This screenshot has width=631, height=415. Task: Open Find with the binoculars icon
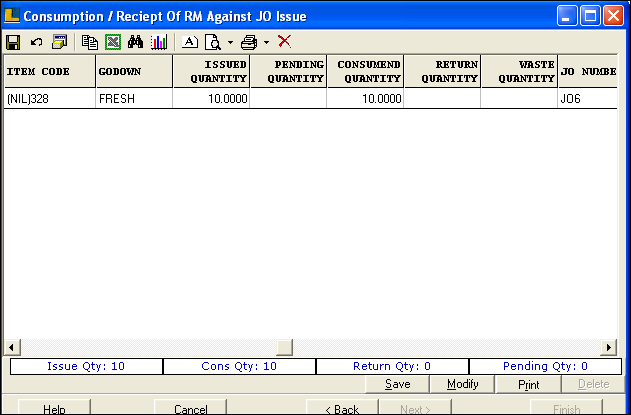(136, 42)
